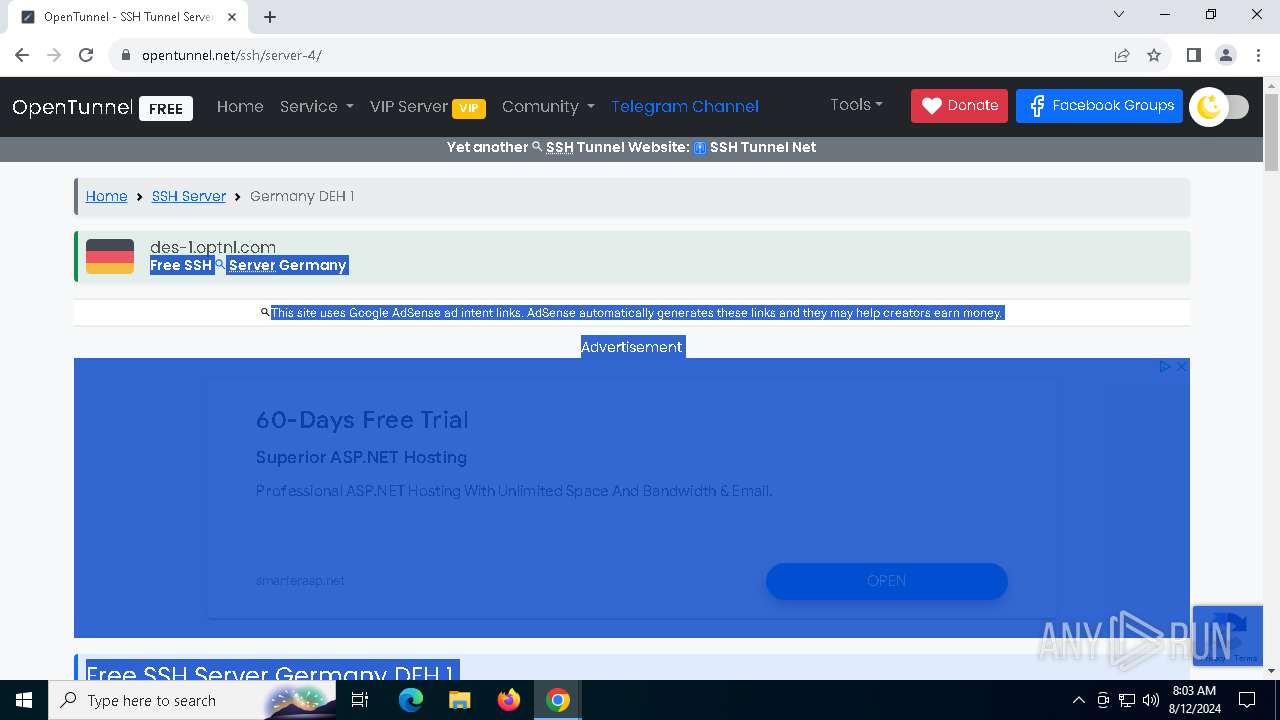This screenshot has width=1280, height=720.
Task: Click the Free SSH Server Germany DEH 1 heading
Action: click(270, 672)
